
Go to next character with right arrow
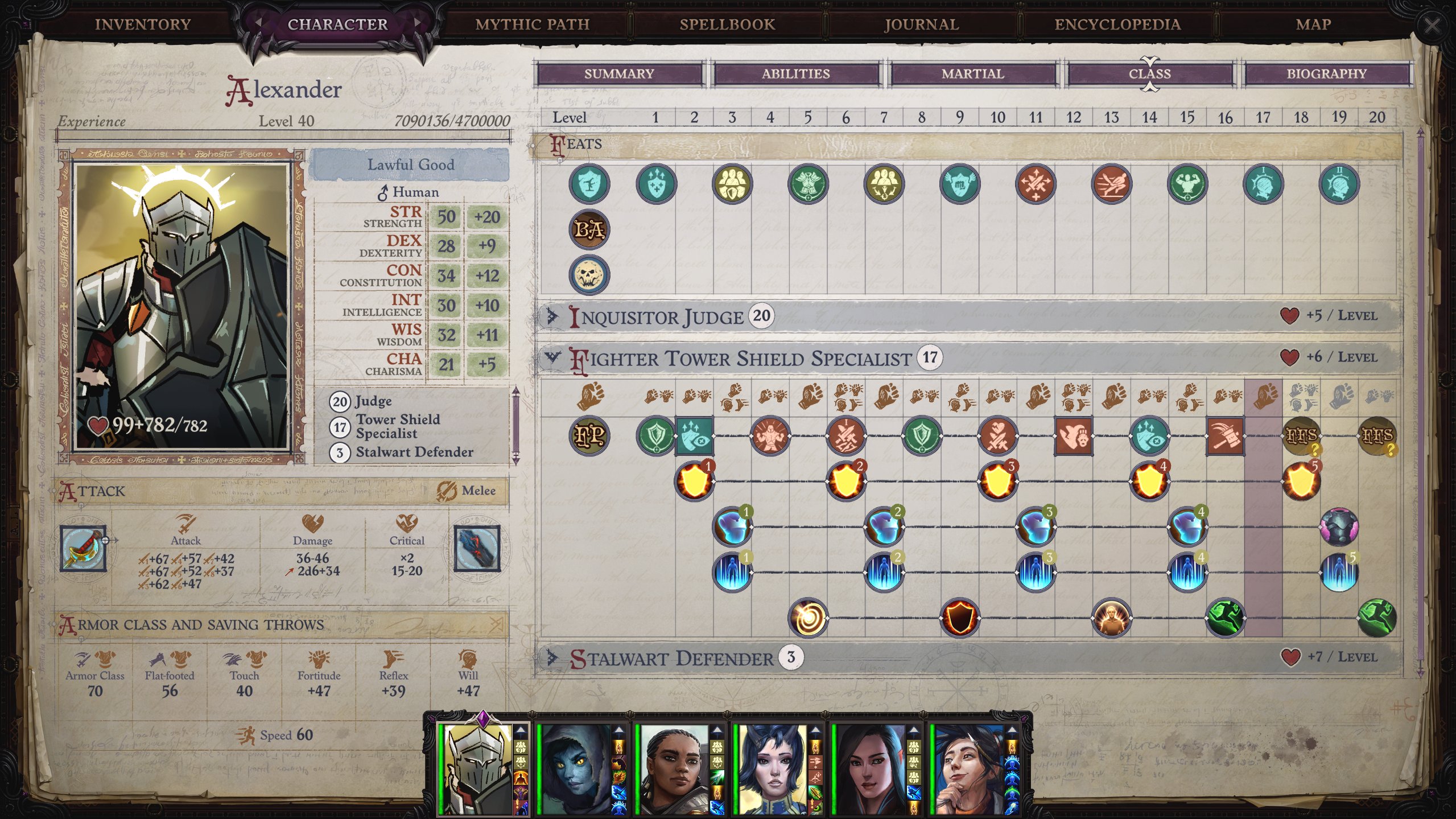(x=418, y=23)
